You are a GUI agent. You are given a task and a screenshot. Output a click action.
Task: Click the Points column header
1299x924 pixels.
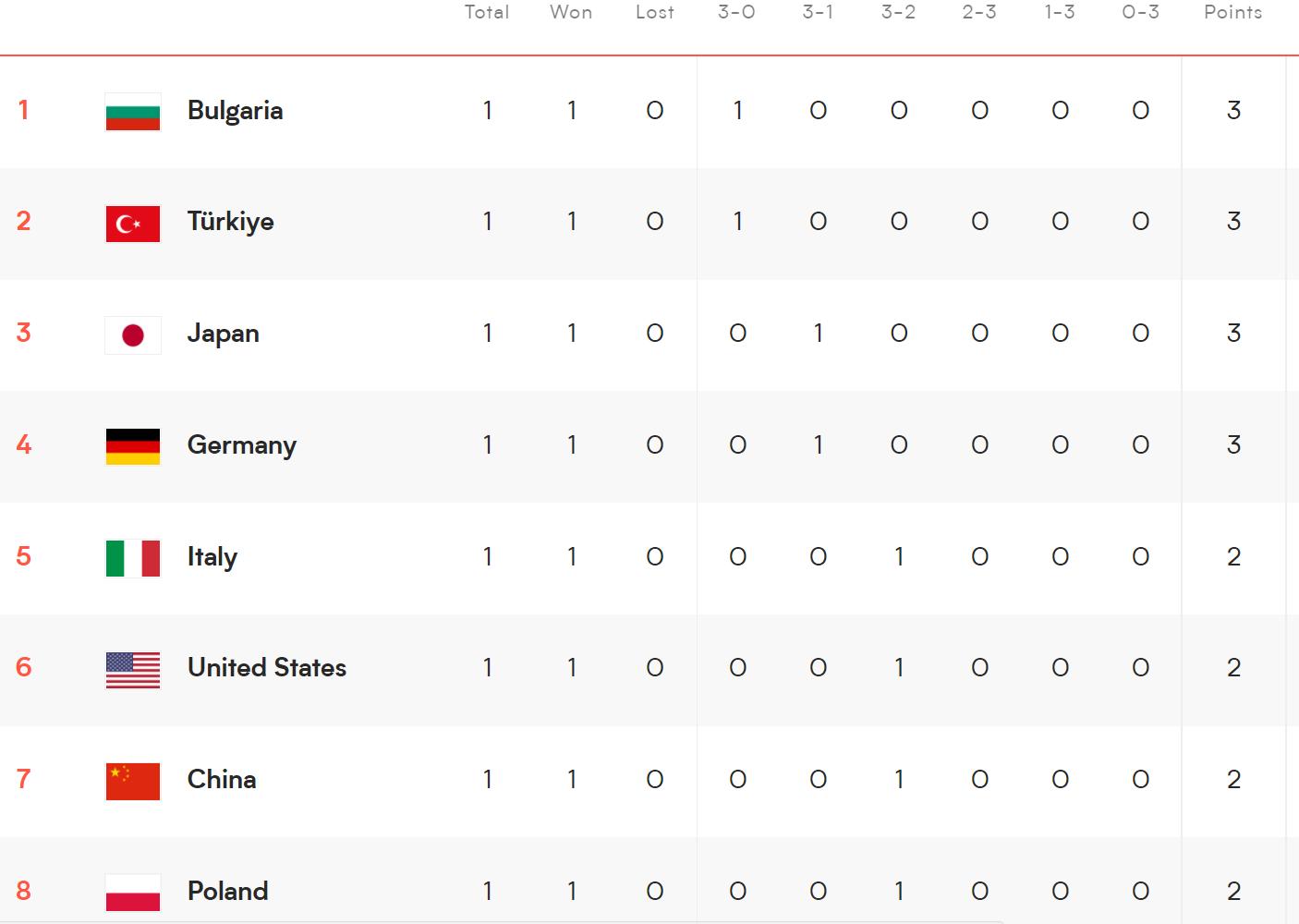click(1232, 12)
